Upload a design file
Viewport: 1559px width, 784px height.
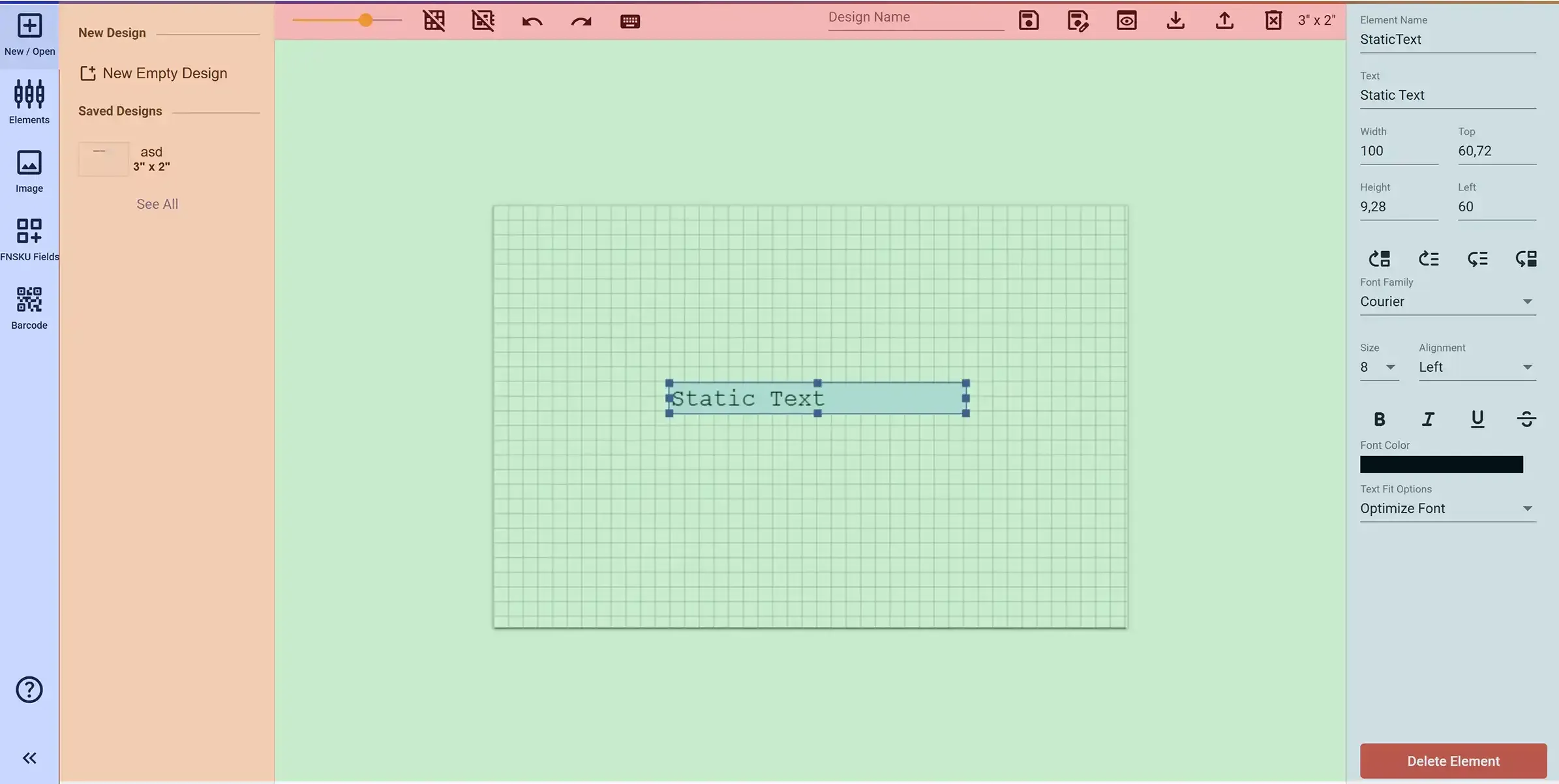tap(1224, 20)
